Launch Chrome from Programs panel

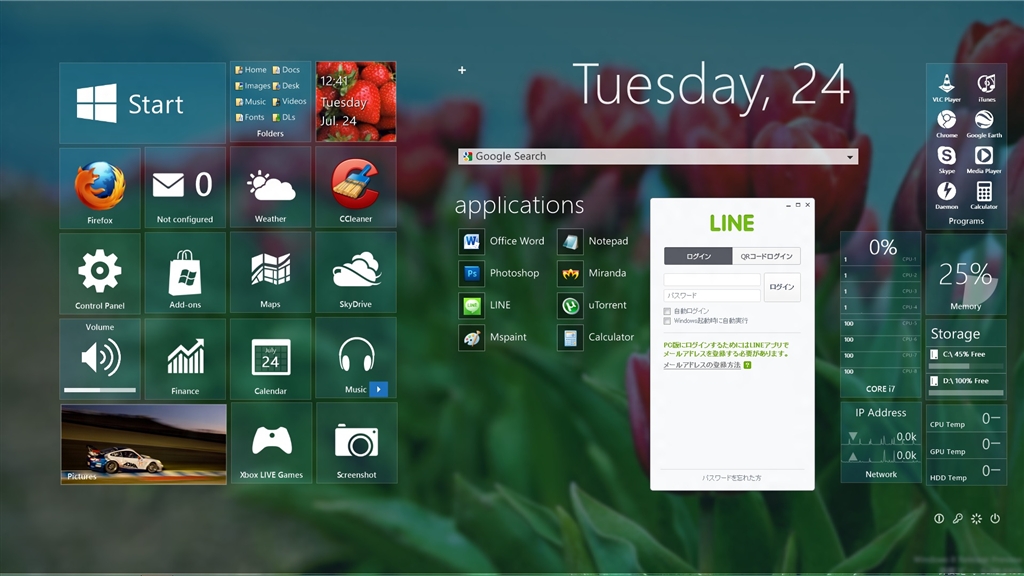[x=946, y=123]
